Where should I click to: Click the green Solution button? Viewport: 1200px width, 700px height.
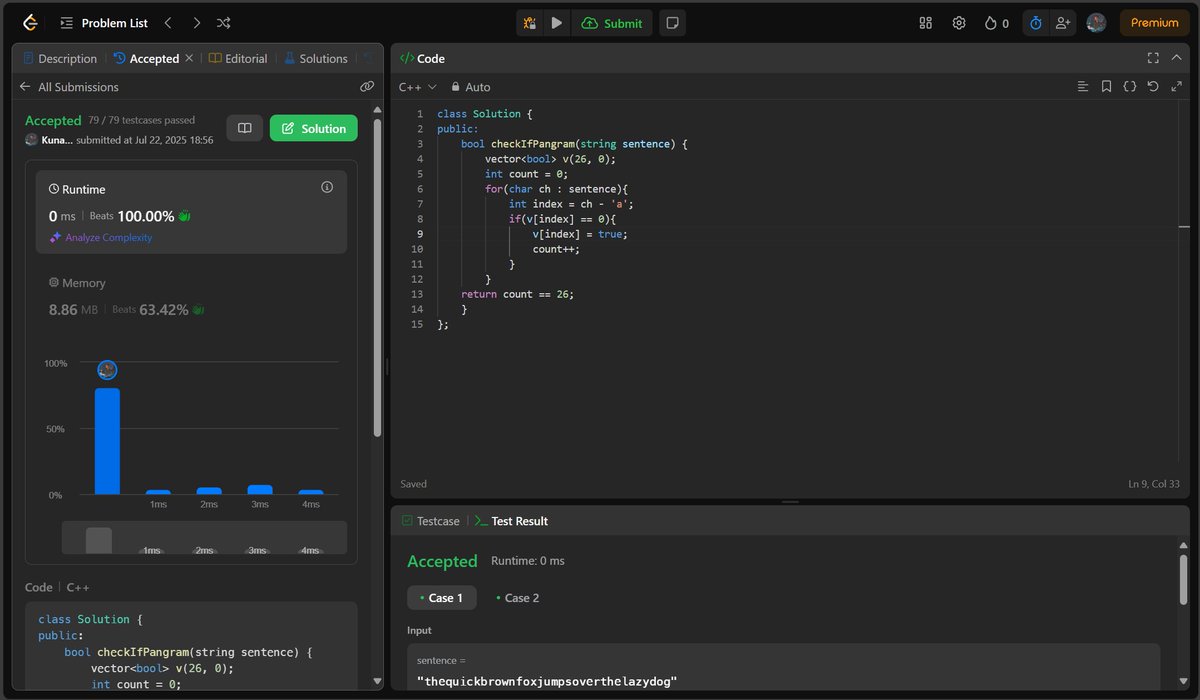314,128
